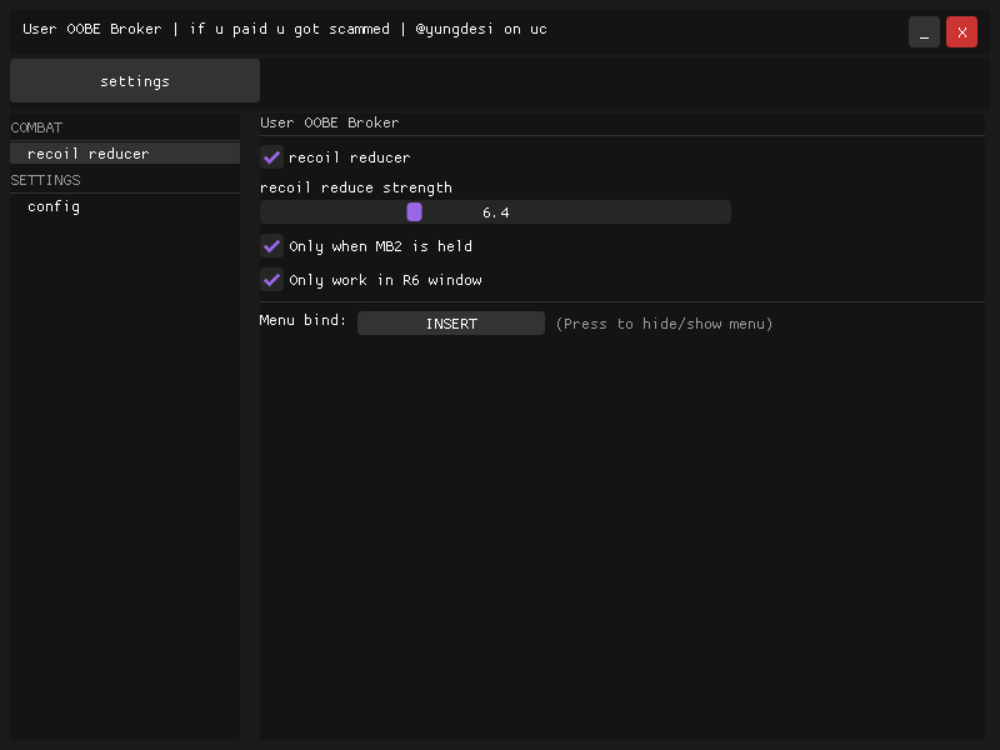
Task: Click the User OOBE Broker panel heading
Action: pos(330,123)
